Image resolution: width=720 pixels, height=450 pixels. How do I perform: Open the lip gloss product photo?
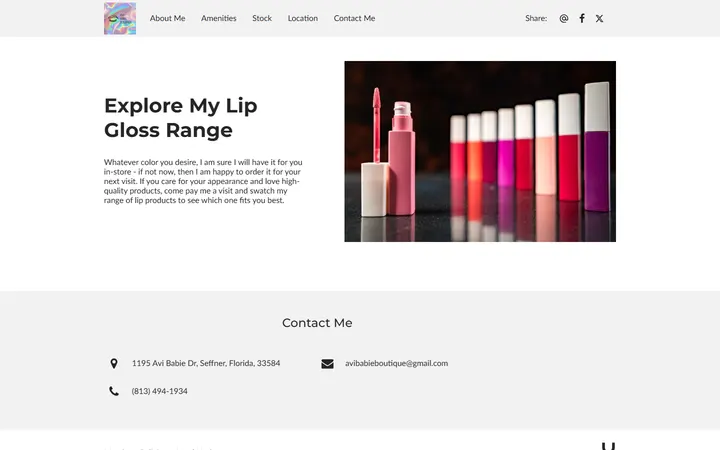pyautogui.click(x=480, y=152)
